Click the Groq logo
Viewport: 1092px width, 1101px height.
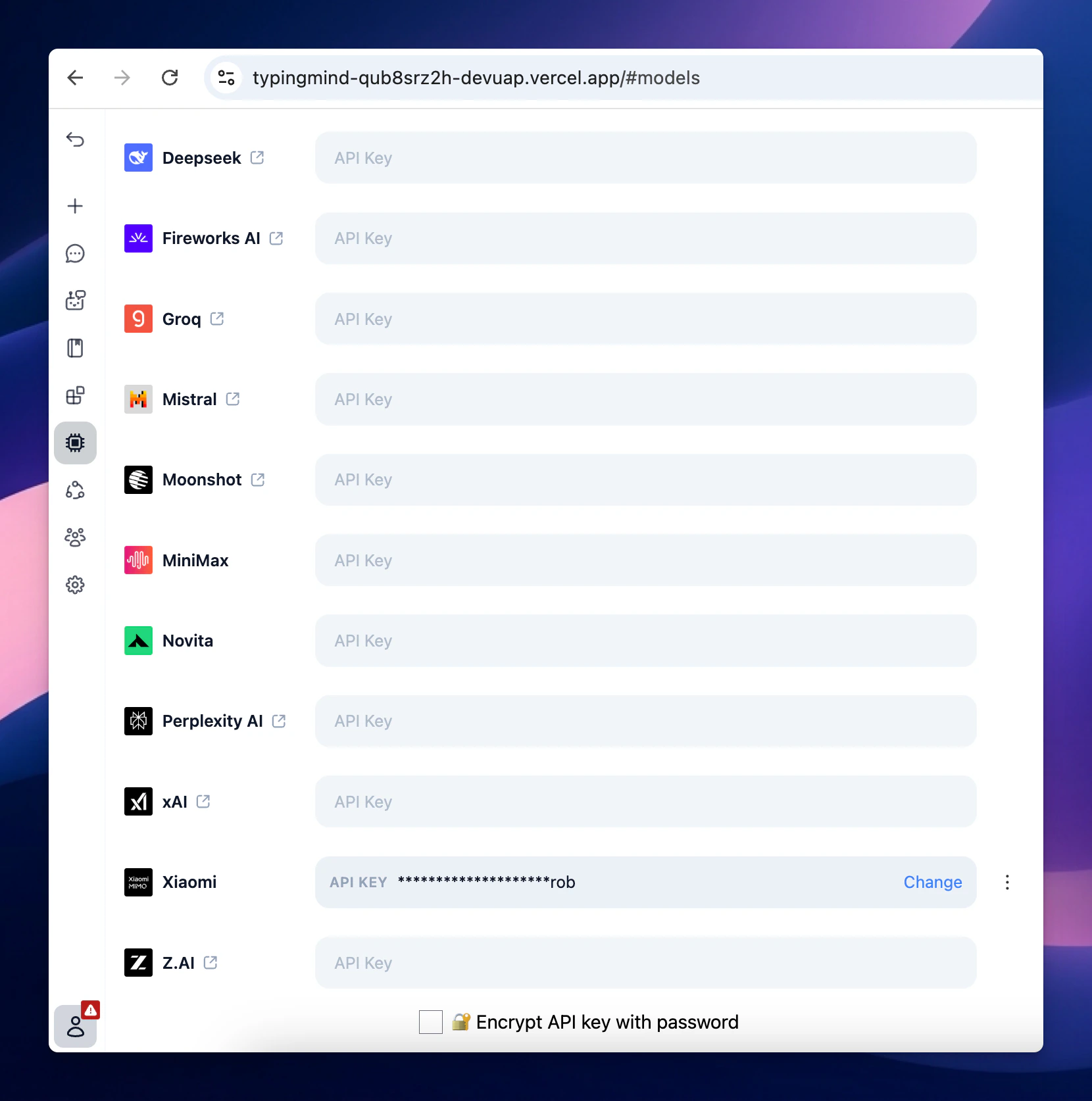tap(138, 319)
